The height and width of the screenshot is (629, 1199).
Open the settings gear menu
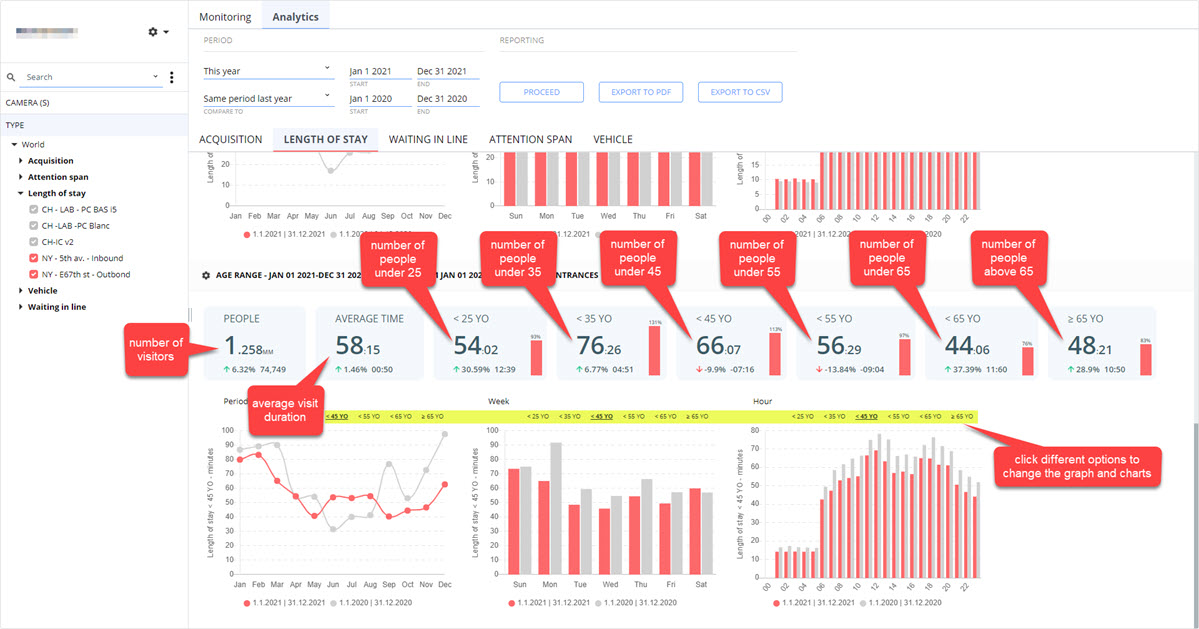coord(158,32)
